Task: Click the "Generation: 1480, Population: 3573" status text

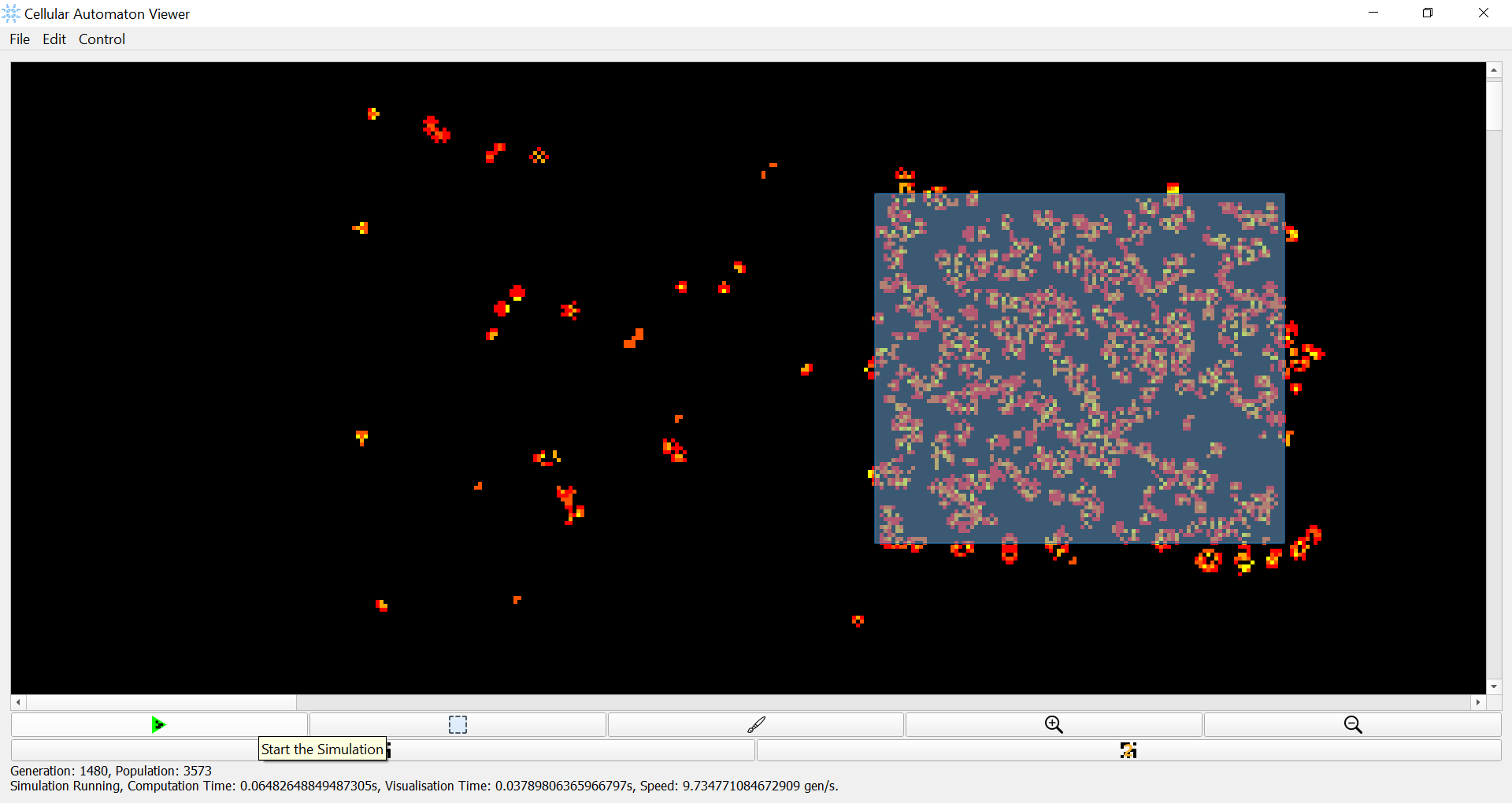Action: pyautogui.click(x=111, y=771)
